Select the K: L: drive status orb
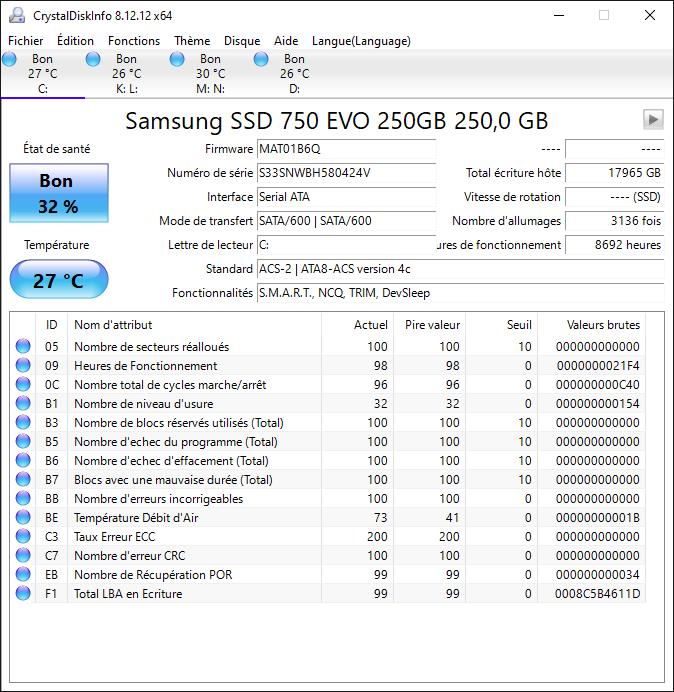 [x=94, y=60]
